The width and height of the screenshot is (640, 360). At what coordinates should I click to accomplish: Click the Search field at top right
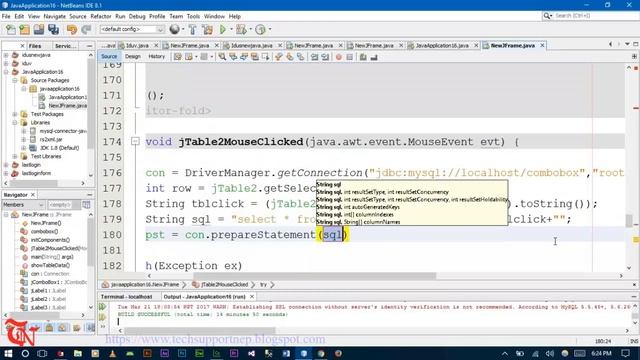pyautogui.click(x=590, y=16)
